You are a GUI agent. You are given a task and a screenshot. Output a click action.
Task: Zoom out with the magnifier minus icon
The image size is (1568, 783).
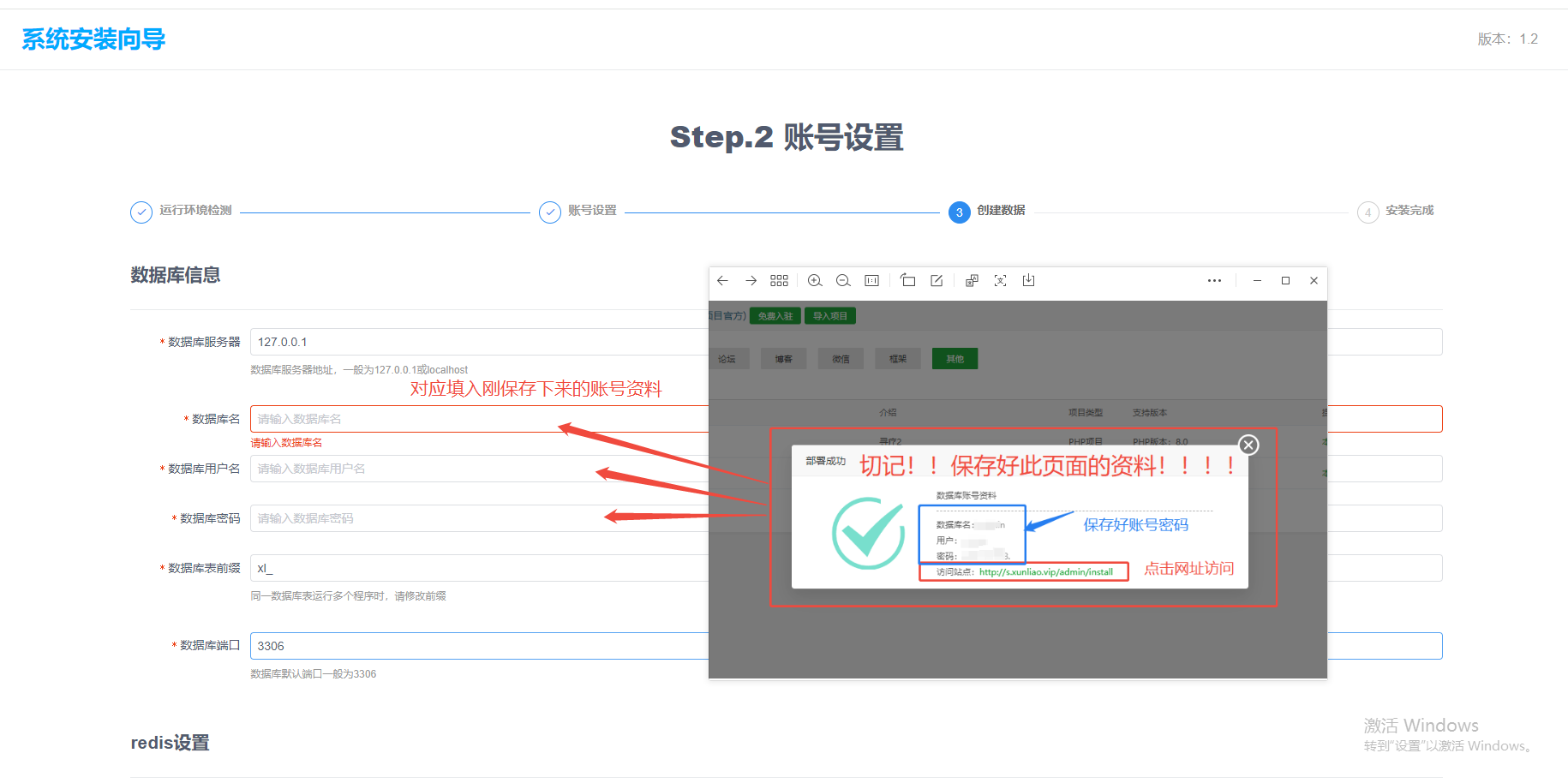[x=843, y=281]
